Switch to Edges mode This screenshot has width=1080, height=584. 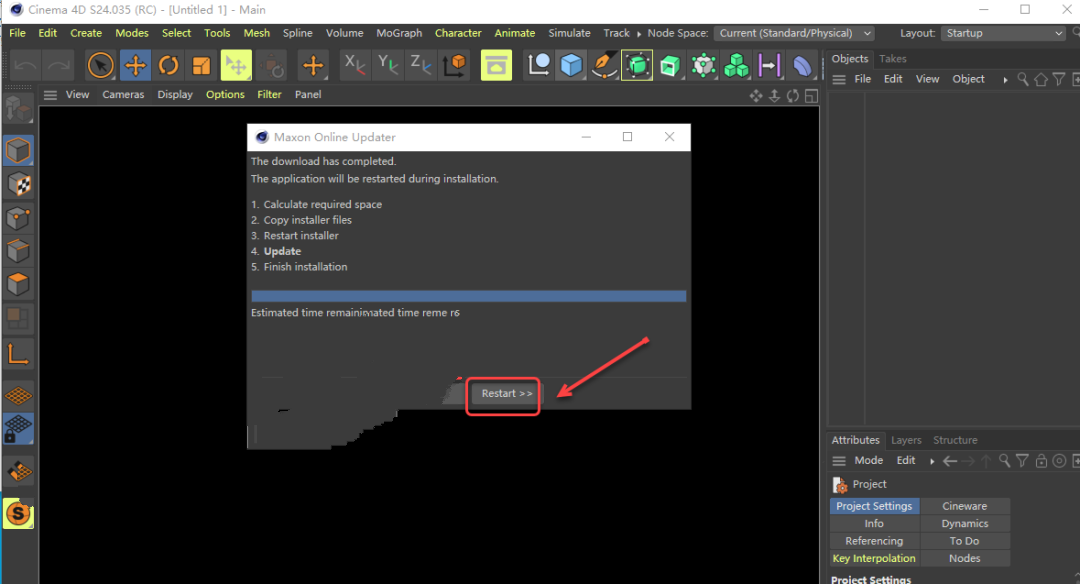coord(18,251)
